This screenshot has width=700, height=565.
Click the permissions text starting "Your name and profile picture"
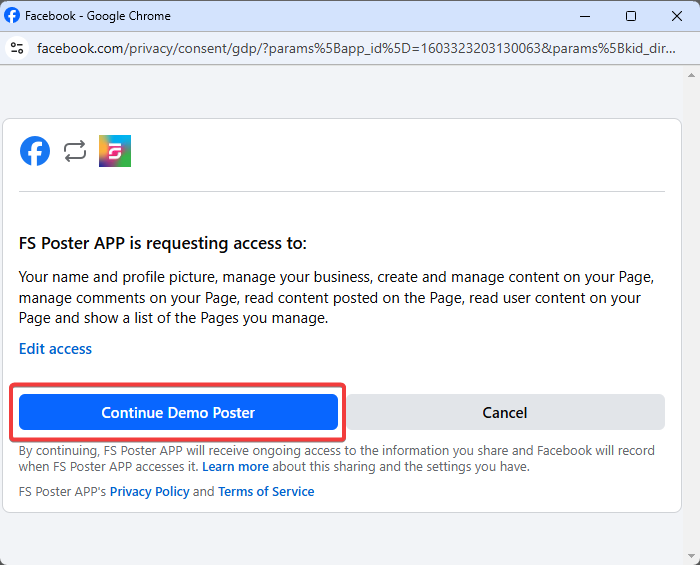pyautogui.click(x=336, y=298)
